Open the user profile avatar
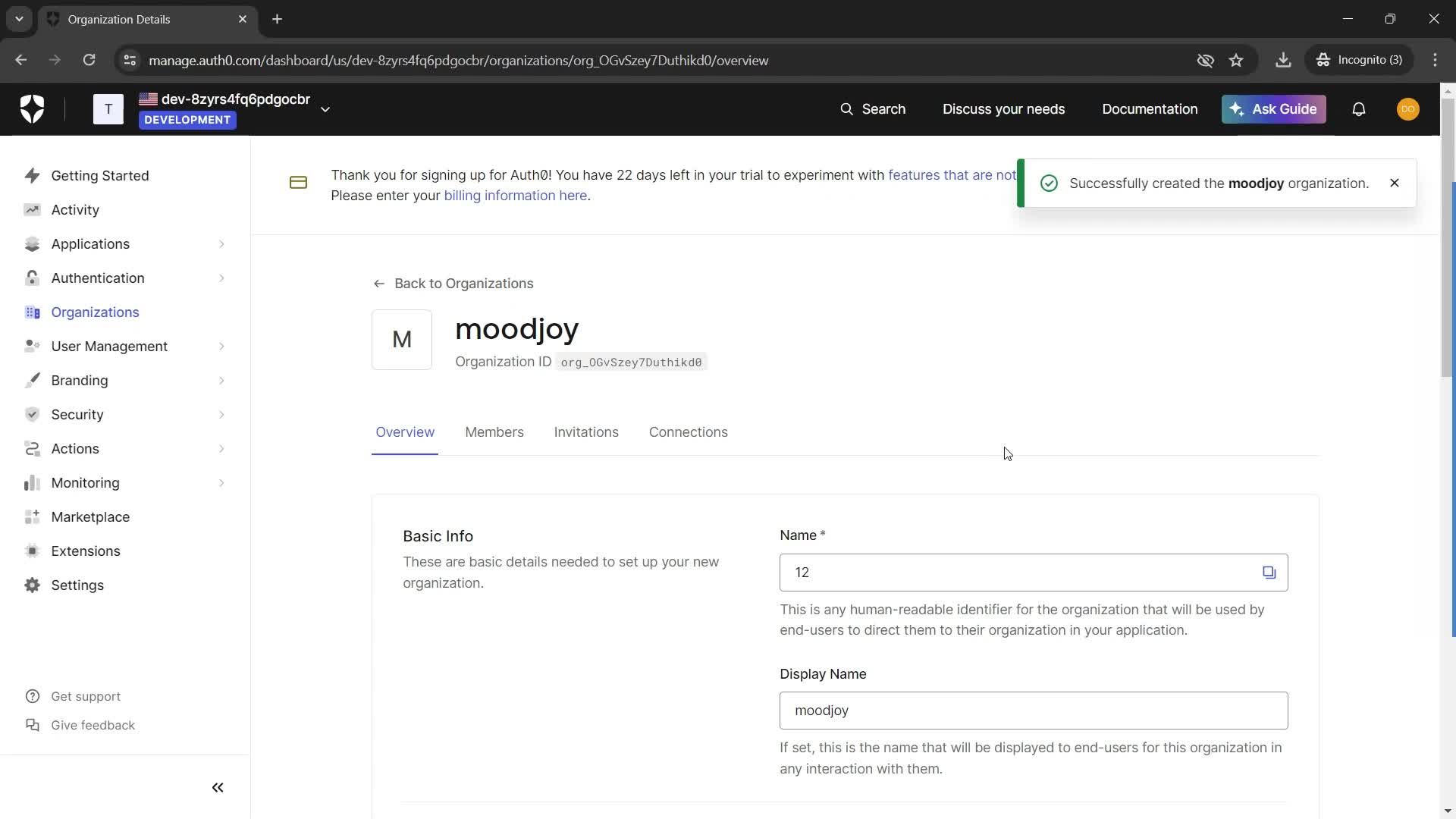 pos(1407,109)
